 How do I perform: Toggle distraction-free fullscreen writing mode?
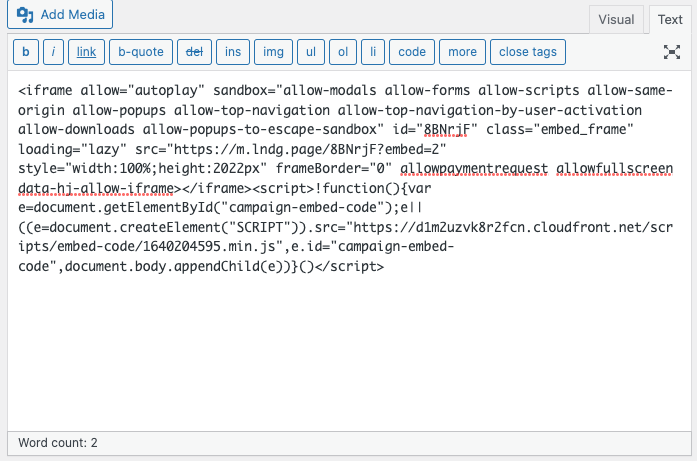672,52
